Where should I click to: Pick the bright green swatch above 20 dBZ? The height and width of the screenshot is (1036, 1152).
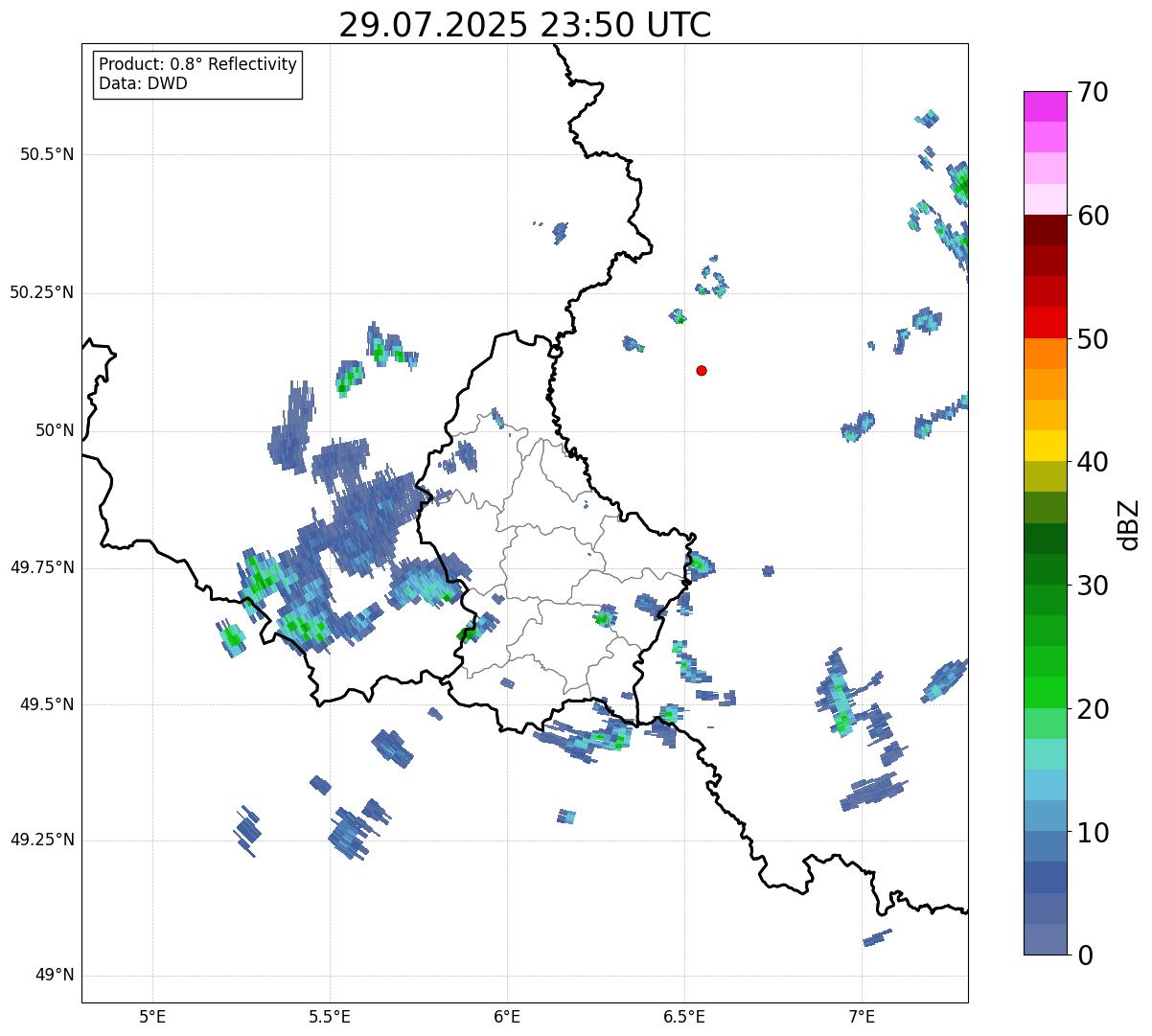[1045, 692]
